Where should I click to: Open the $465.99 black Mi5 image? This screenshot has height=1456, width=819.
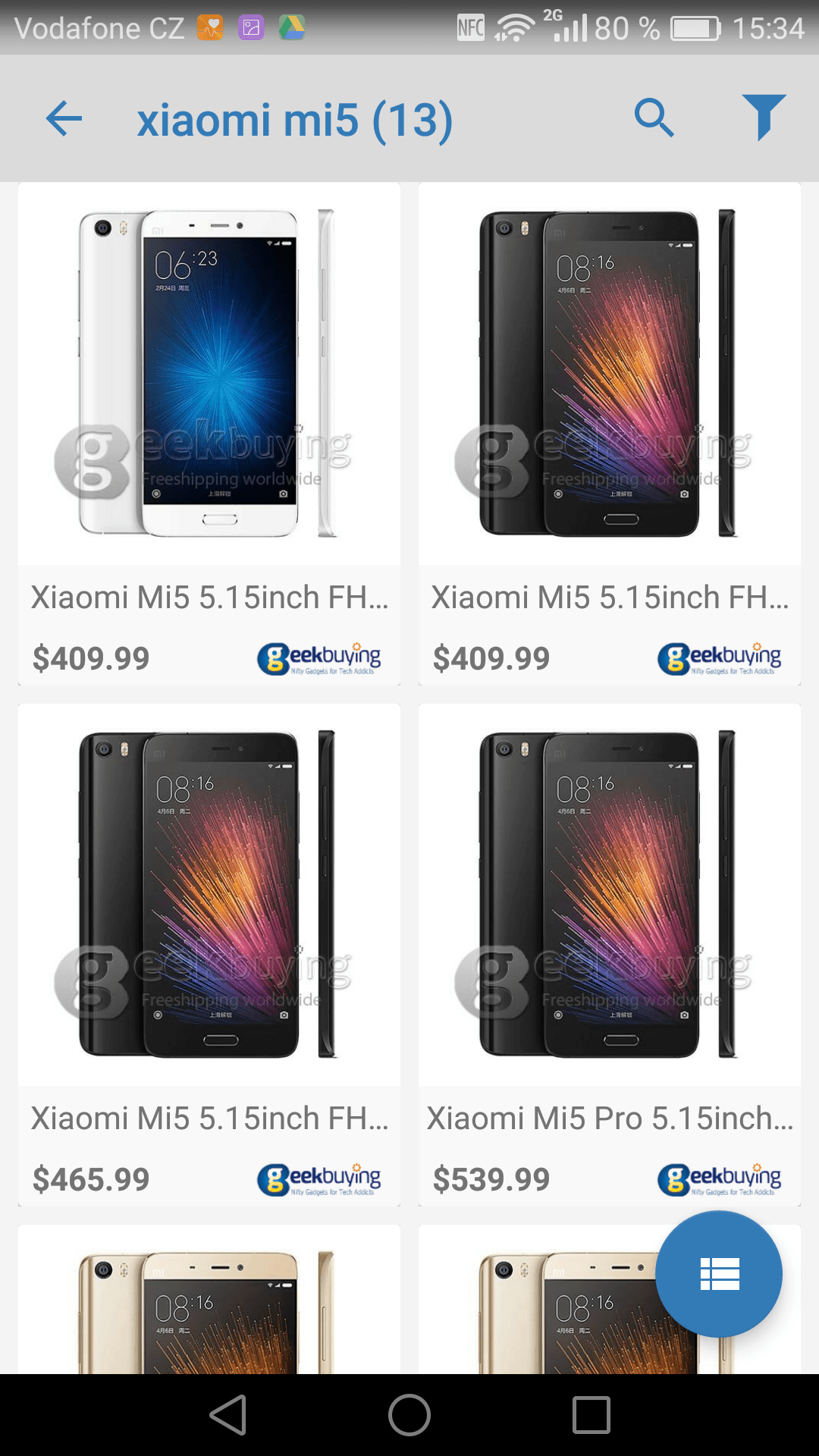(209, 895)
